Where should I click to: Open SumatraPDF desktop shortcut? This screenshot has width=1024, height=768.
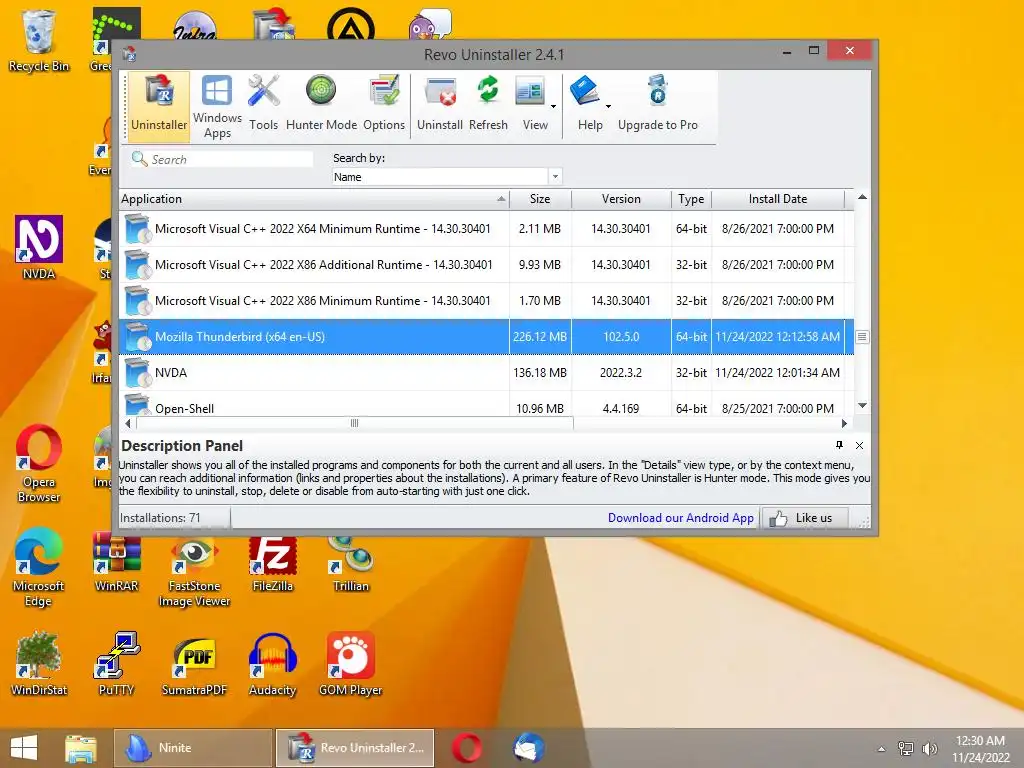click(194, 666)
